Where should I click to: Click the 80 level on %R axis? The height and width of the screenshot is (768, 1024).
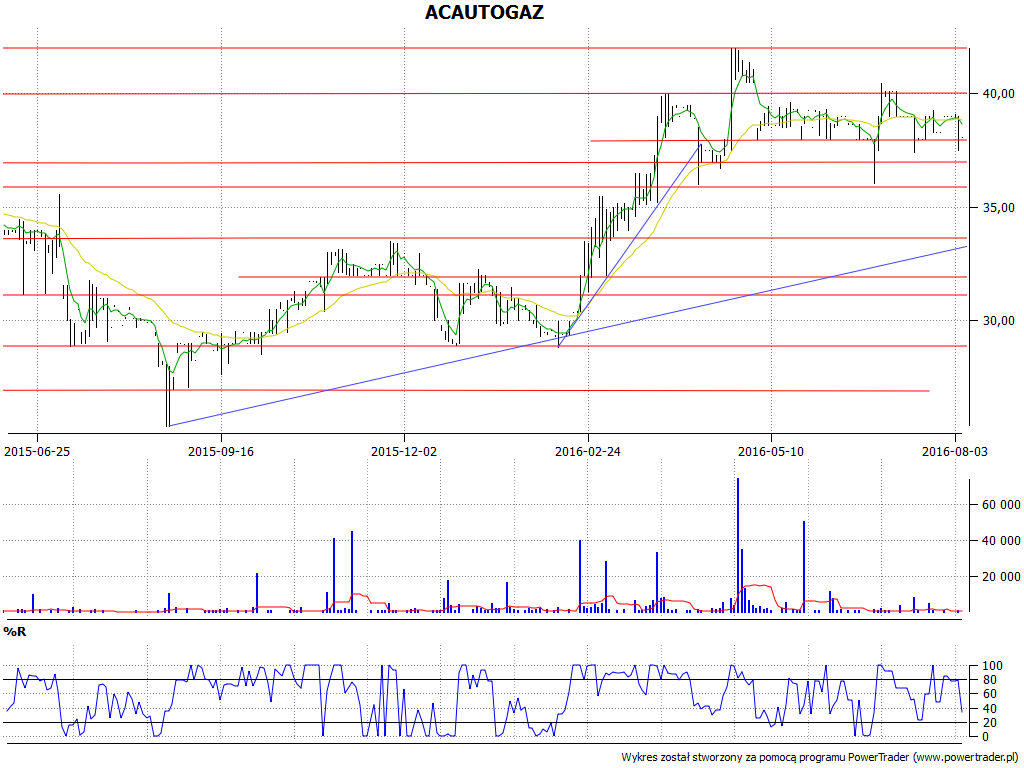989,680
